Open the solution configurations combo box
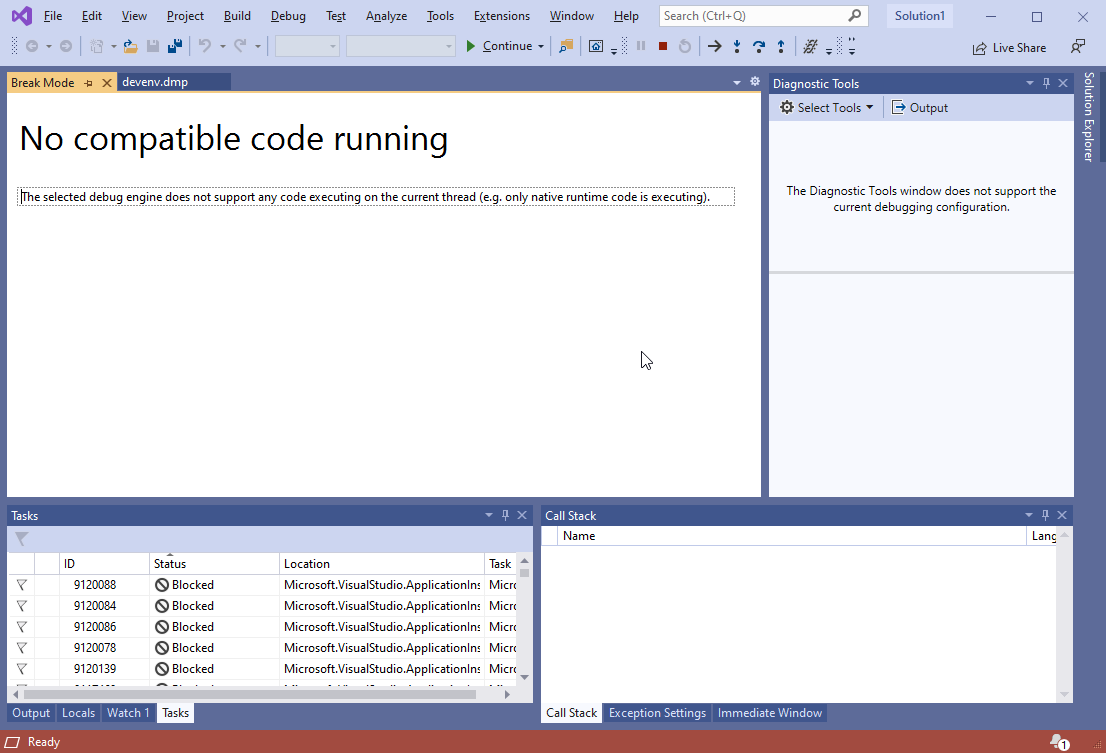Viewport: 1106px width, 753px height. [x=307, y=47]
